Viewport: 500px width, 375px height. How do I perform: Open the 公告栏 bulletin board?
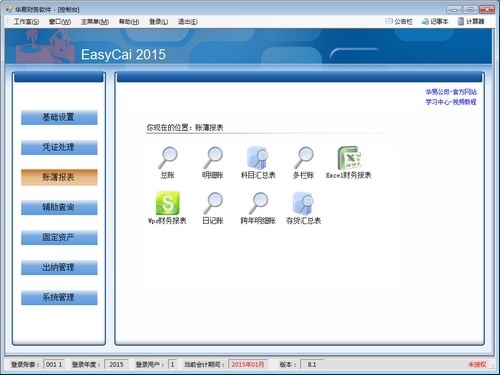(x=399, y=22)
